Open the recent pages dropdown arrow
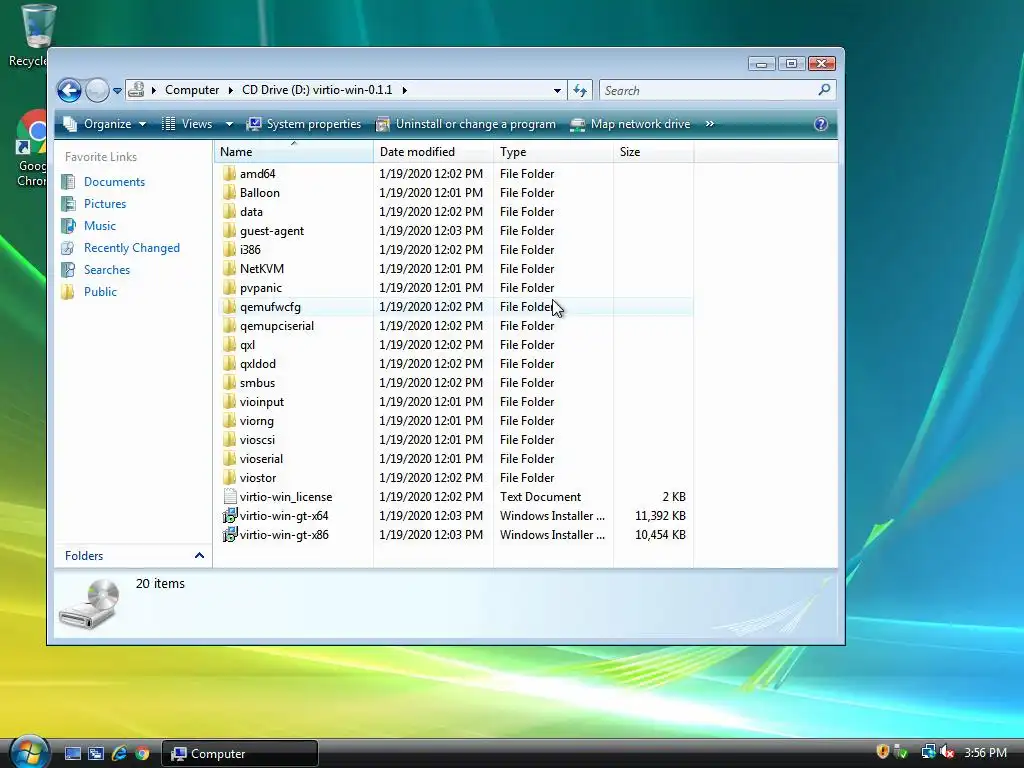 117,91
